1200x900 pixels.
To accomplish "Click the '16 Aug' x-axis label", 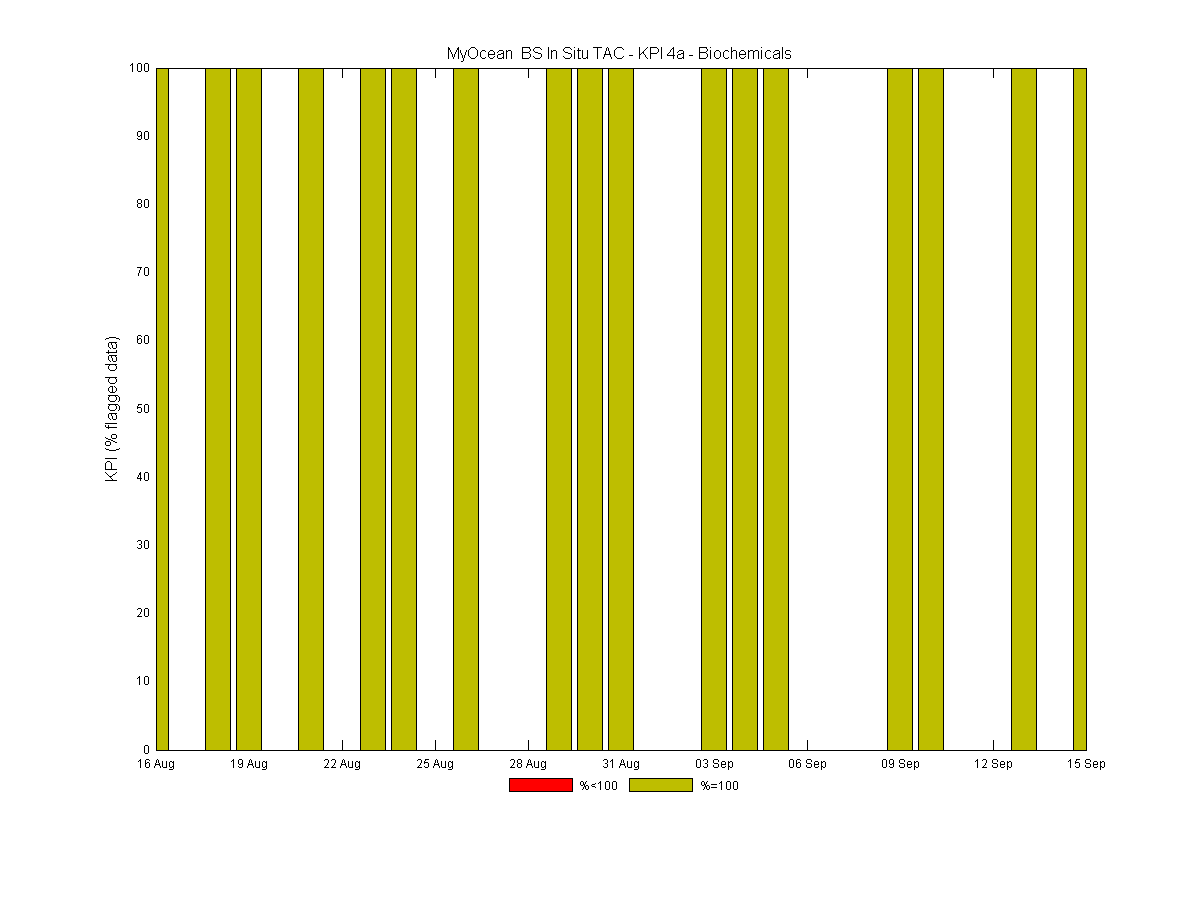I will tap(156, 765).
